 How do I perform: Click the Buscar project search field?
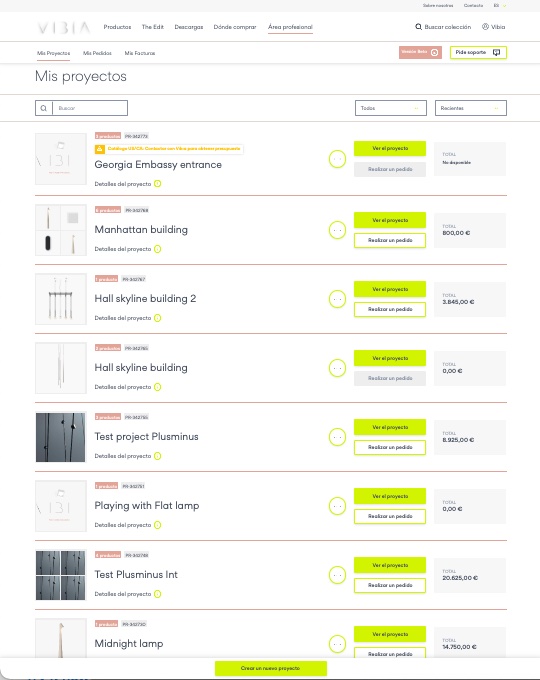click(x=90, y=108)
